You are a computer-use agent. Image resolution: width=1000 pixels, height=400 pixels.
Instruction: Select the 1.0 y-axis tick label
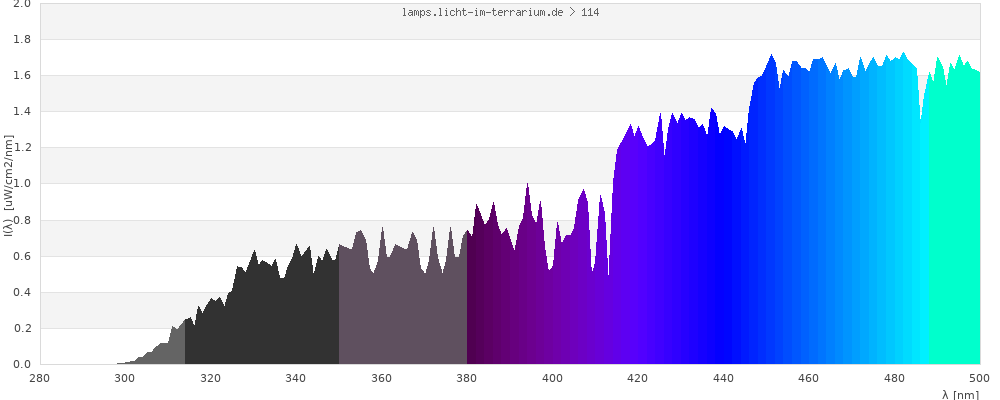[x=21, y=184]
